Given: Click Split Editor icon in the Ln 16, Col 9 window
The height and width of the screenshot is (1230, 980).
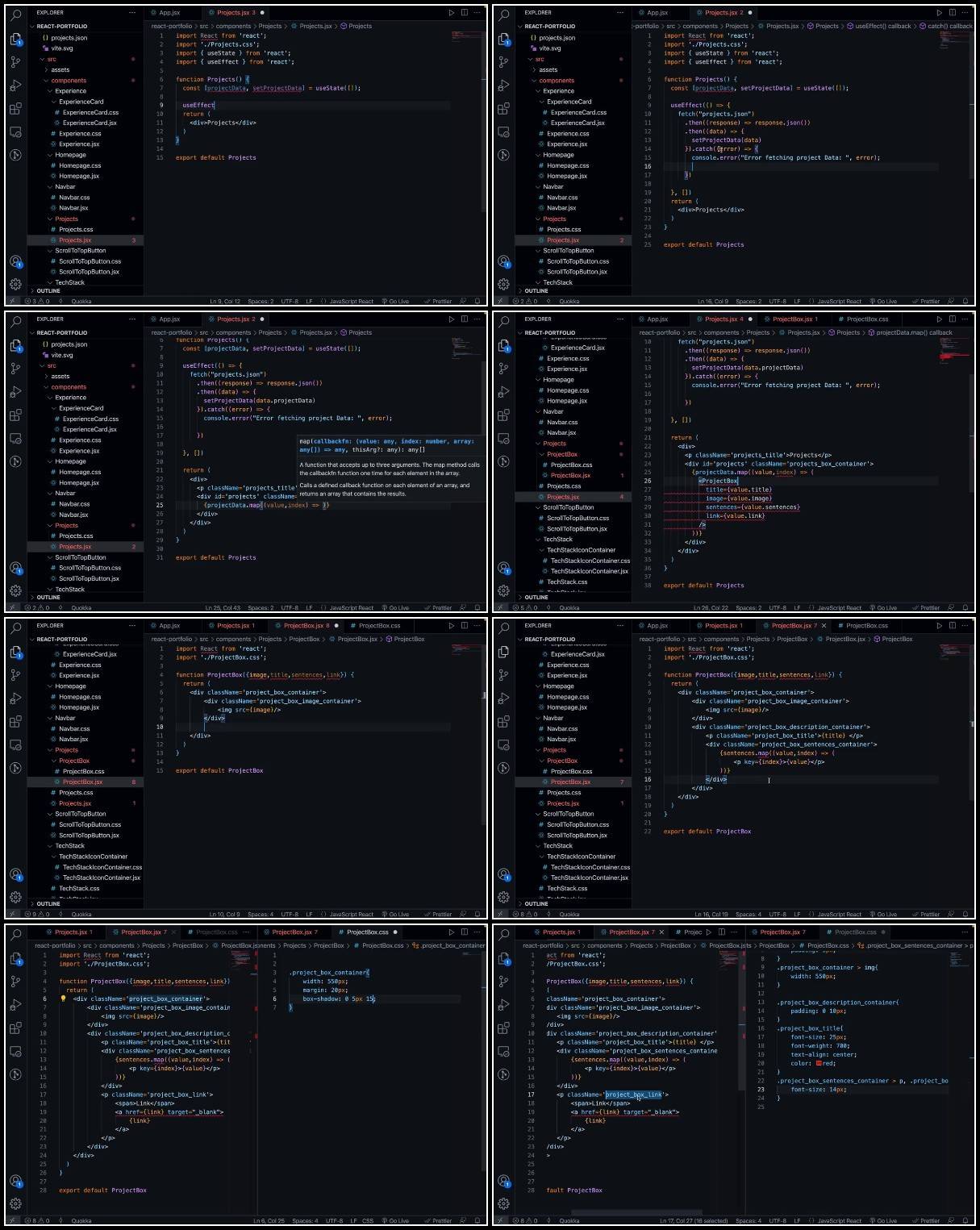Looking at the screenshot, I should (952, 13).
